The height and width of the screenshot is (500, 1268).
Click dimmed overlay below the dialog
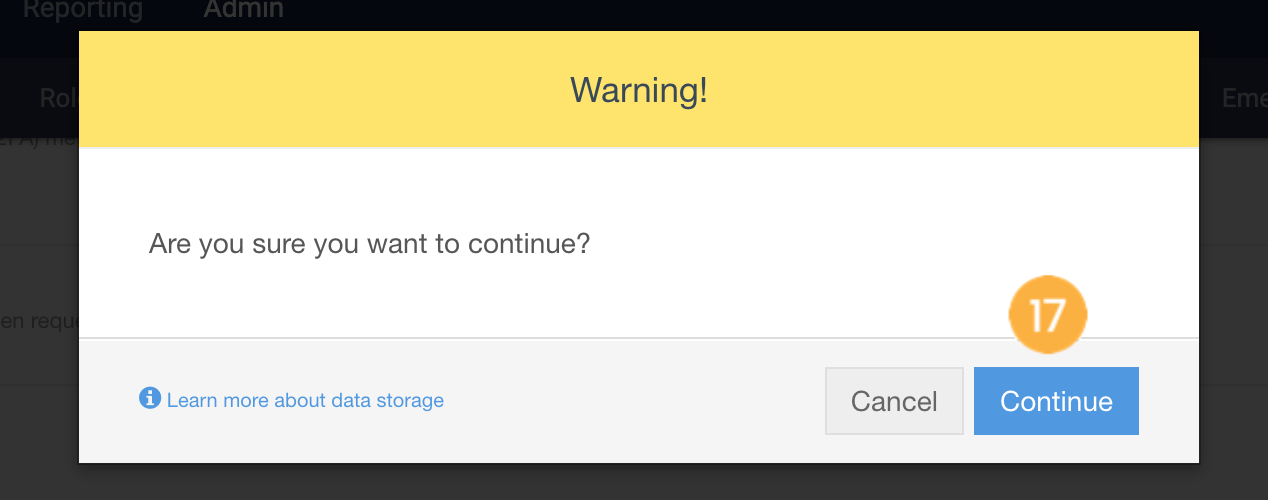pos(634,482)
